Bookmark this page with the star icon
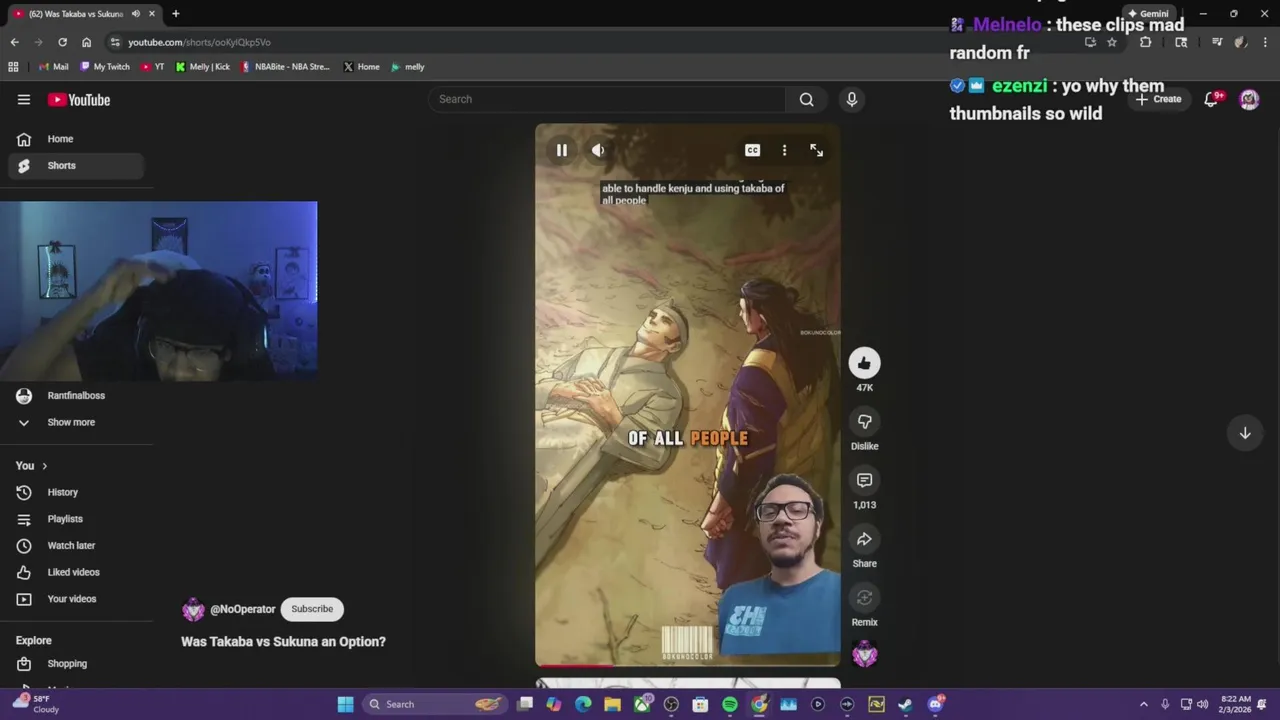 [x=1111, y=42]
